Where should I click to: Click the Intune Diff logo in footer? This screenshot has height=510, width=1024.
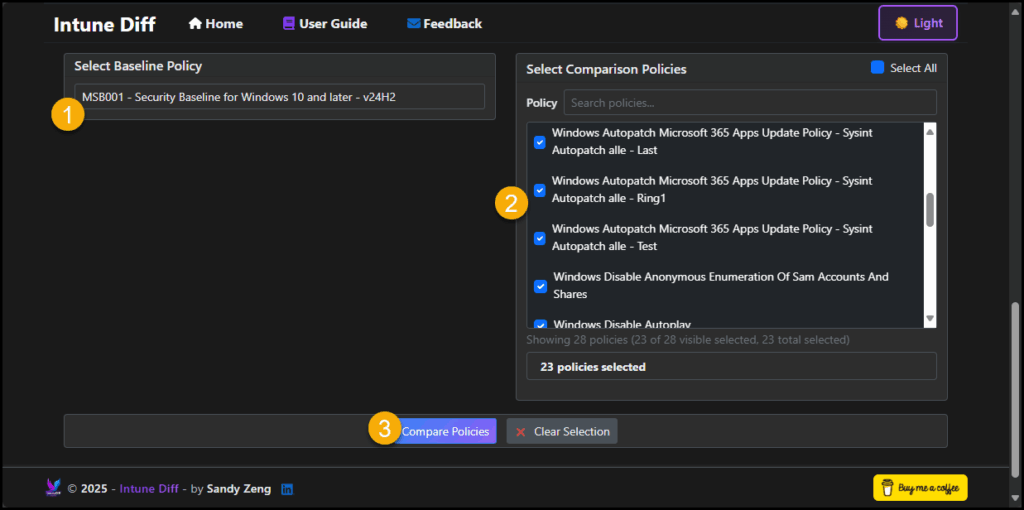tap(54, 488)
